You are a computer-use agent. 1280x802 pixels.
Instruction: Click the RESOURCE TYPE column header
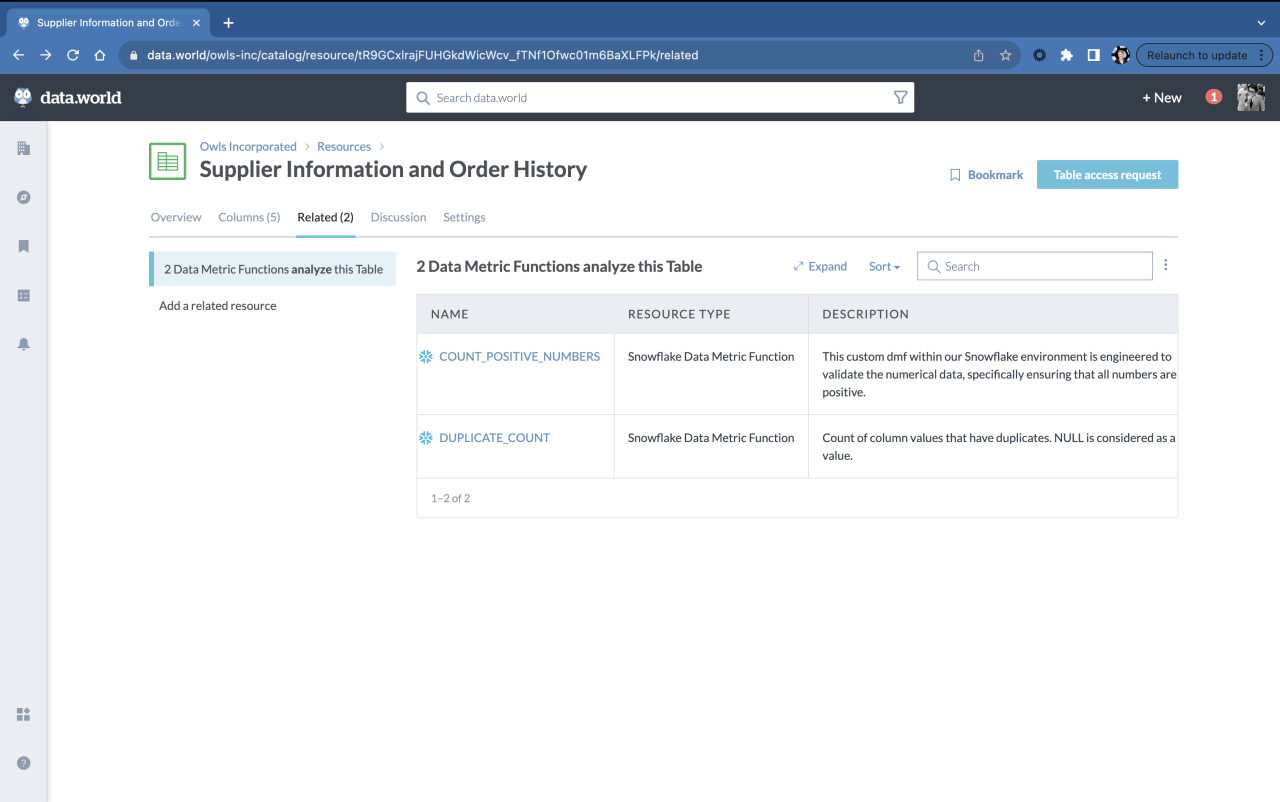(679, 314)
